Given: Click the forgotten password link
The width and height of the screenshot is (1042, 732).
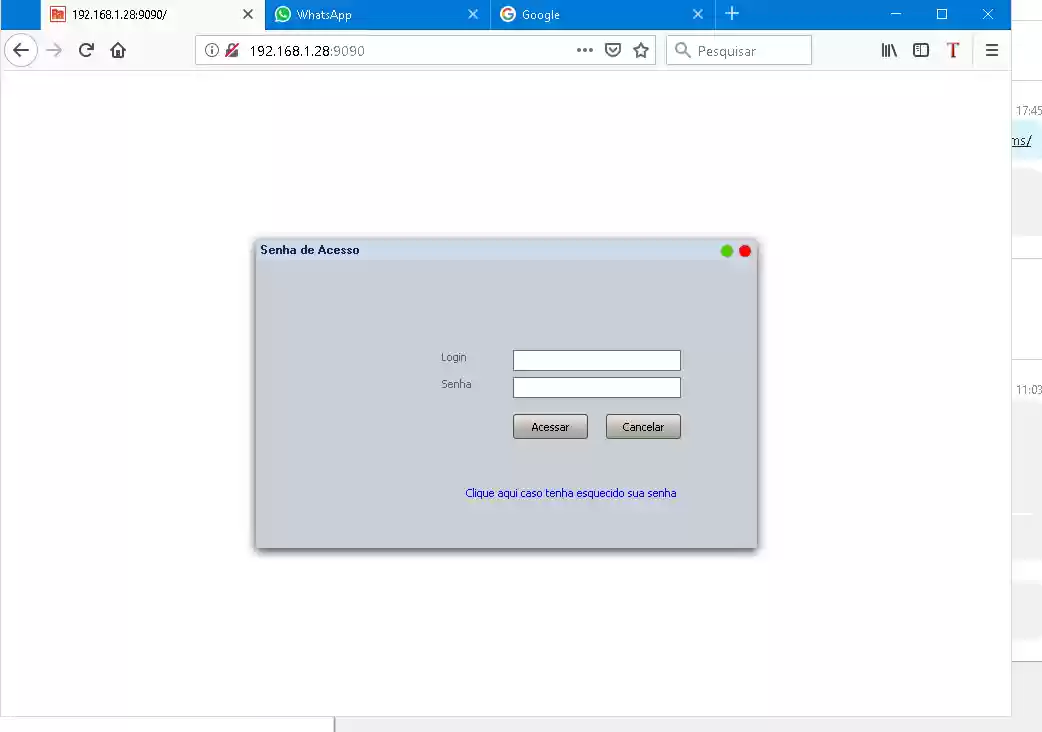Looking at the screenshot, I should point(570,492).
